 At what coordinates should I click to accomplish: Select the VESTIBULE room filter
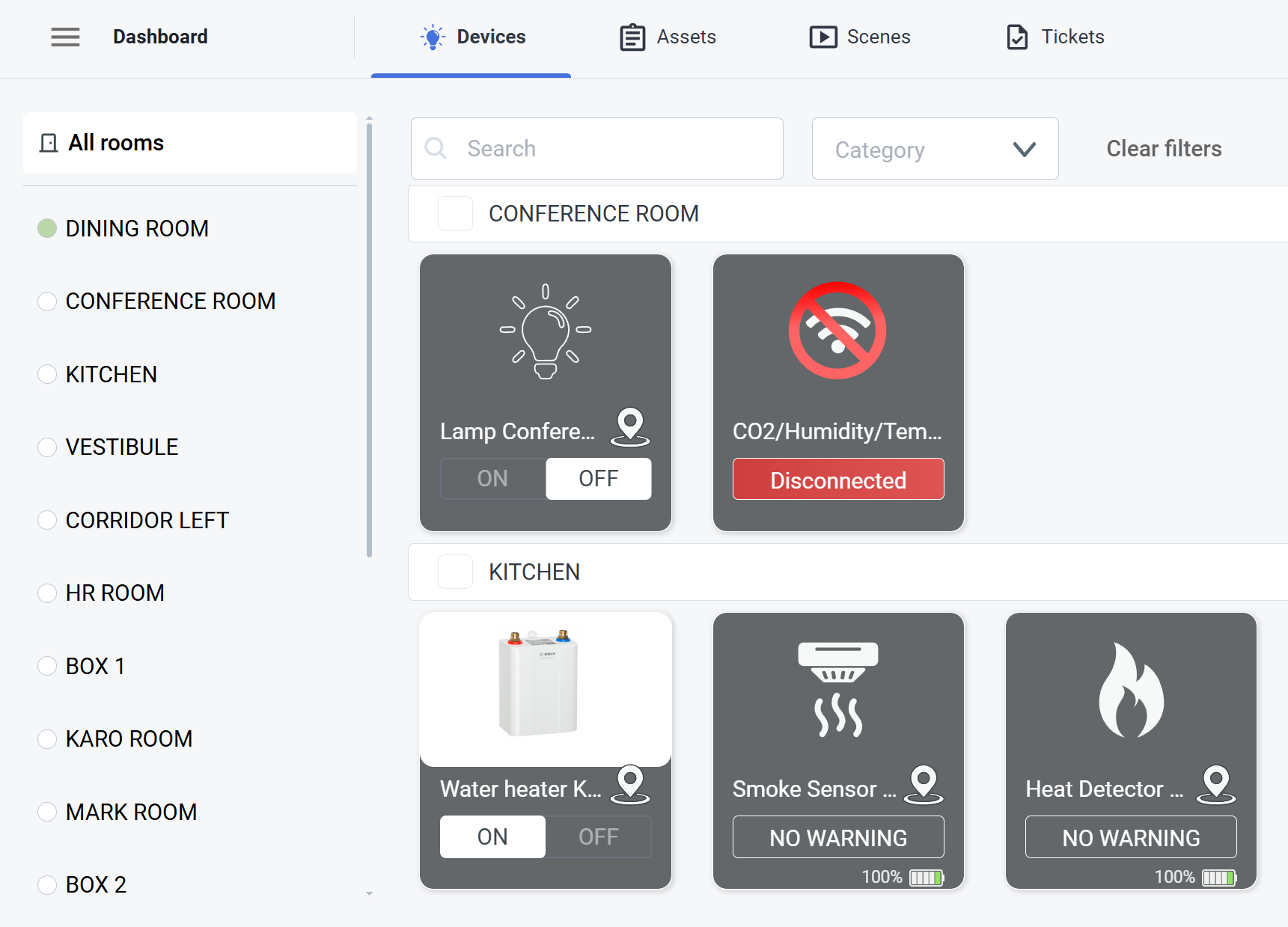[x=47, y=447]
